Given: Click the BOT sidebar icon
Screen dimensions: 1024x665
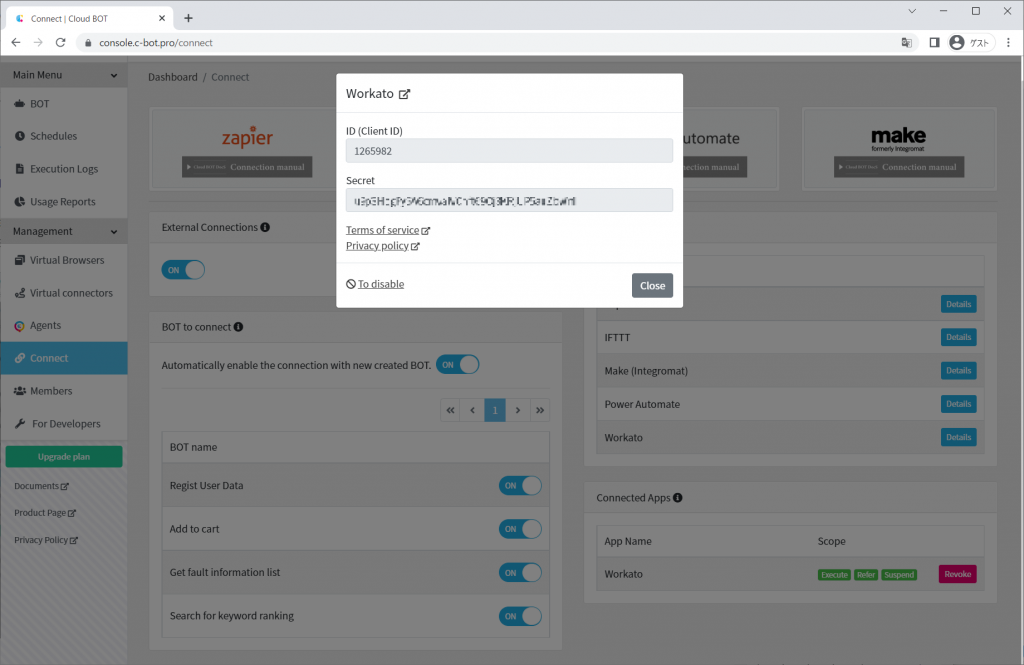Looking at the screenshot, I should 20,104.
